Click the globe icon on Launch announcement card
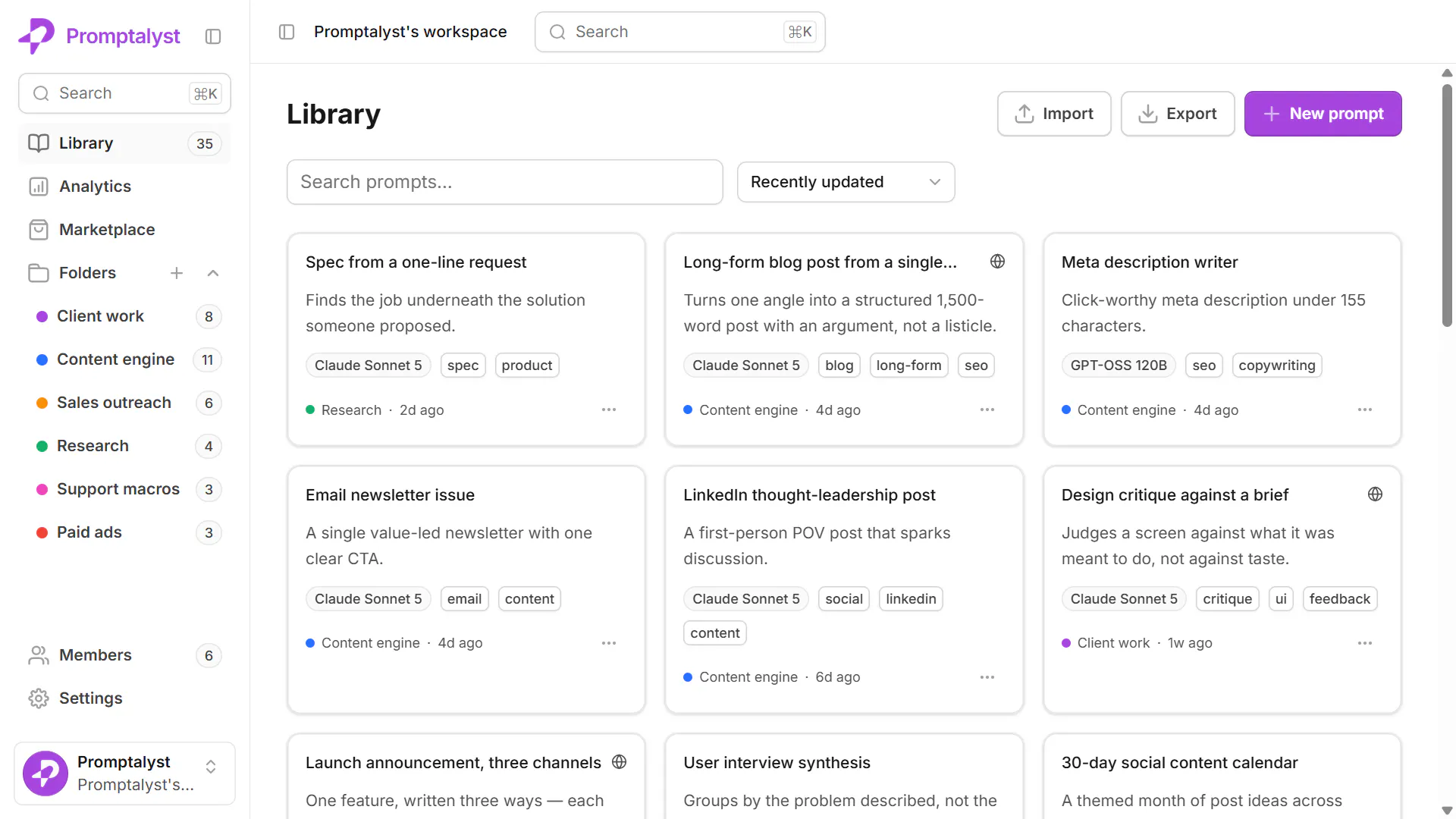Viewport: 1456px width, 819px height. 619,762
